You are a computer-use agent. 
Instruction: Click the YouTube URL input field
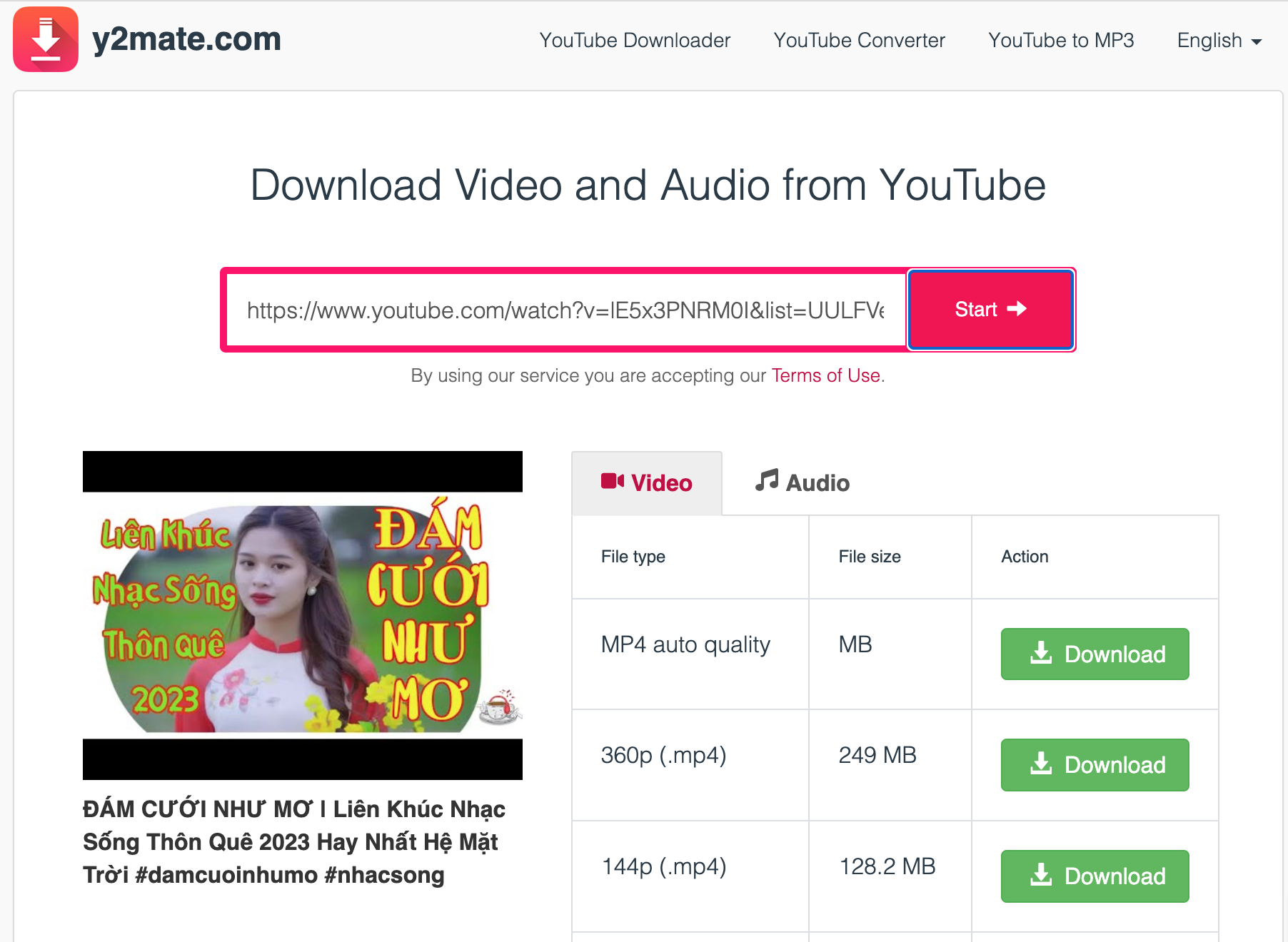(565, 310)
